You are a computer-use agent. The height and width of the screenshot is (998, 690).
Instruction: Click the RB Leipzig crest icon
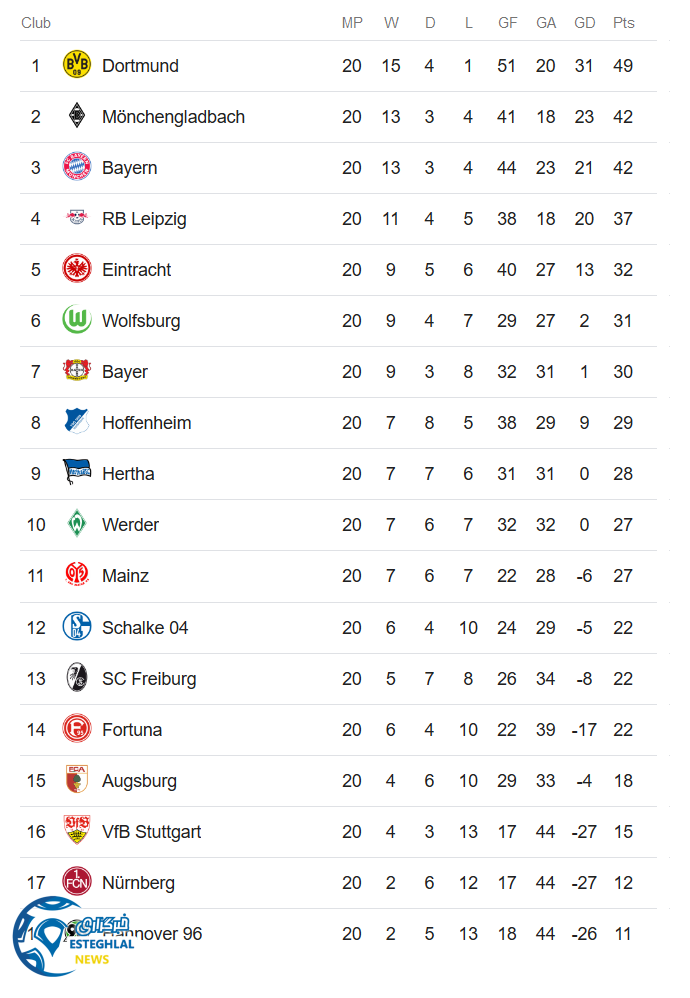click(77, 219)
